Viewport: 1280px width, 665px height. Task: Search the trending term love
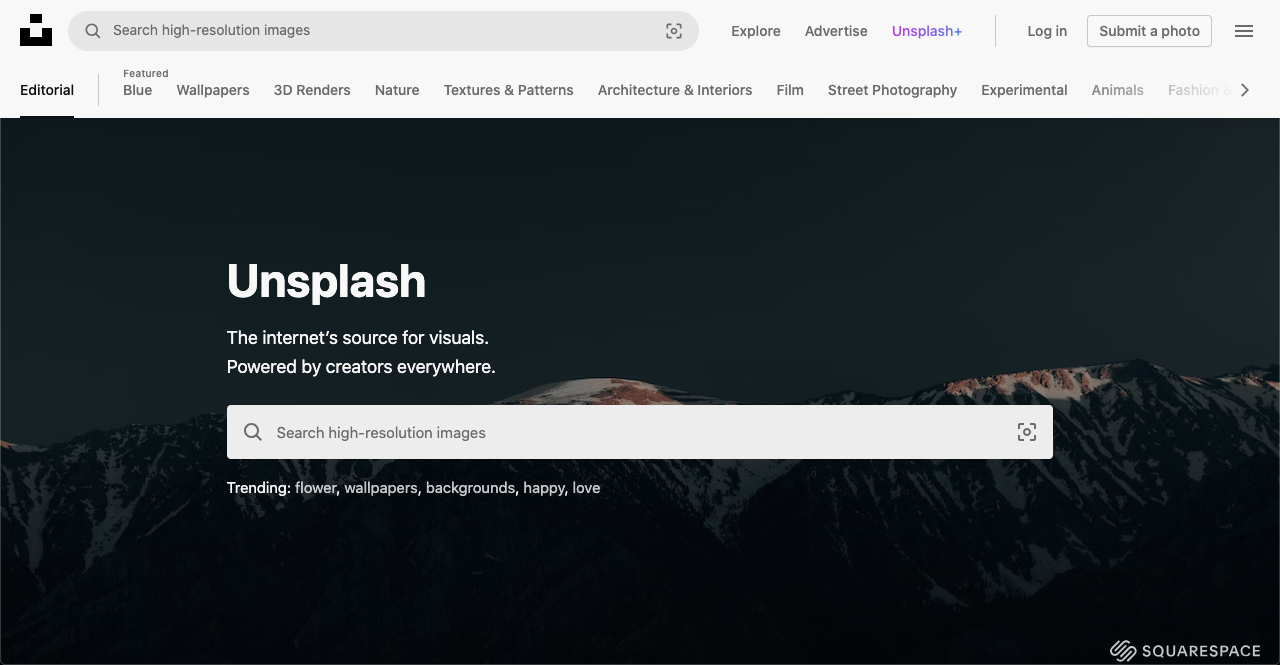point(586,488)
